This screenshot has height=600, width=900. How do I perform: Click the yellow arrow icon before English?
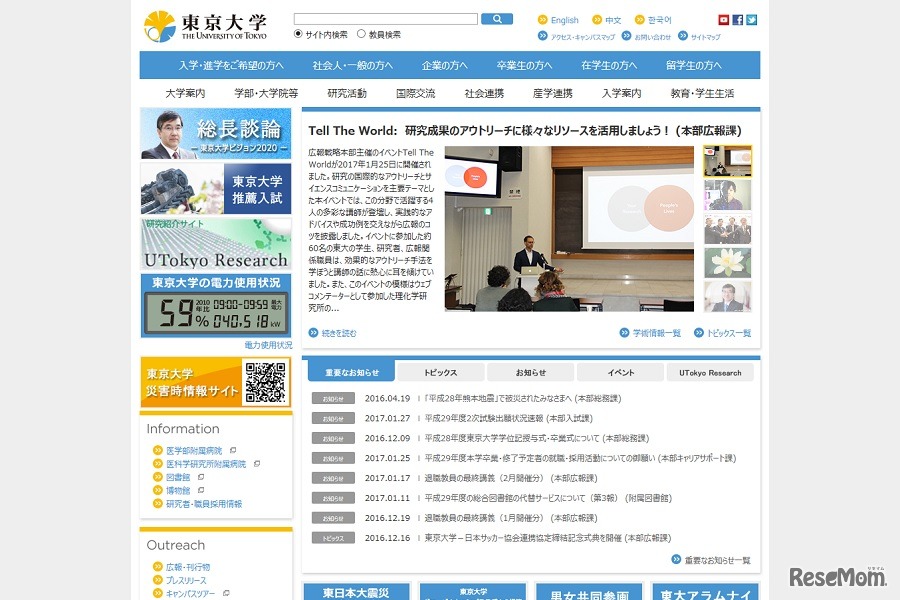[543, 19]
